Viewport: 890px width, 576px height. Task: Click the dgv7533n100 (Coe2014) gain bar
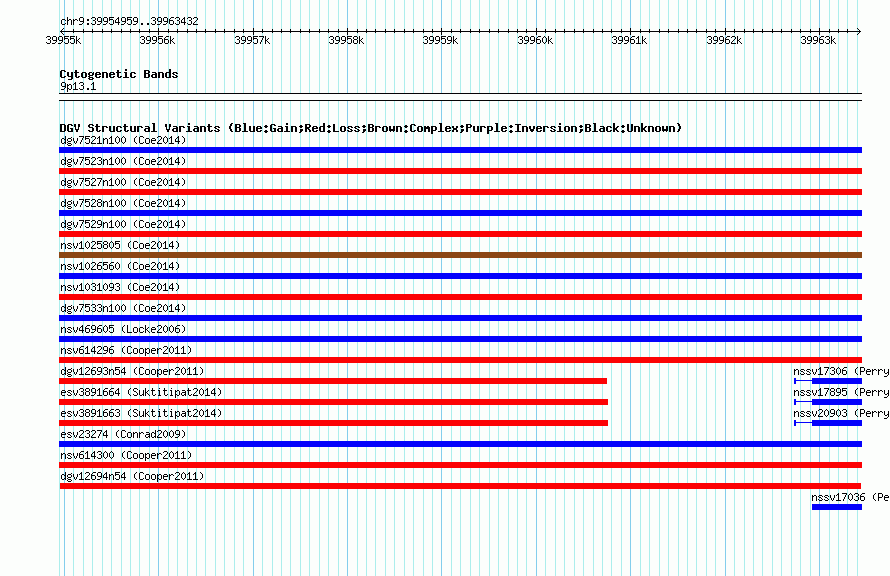tap(460, 318)
